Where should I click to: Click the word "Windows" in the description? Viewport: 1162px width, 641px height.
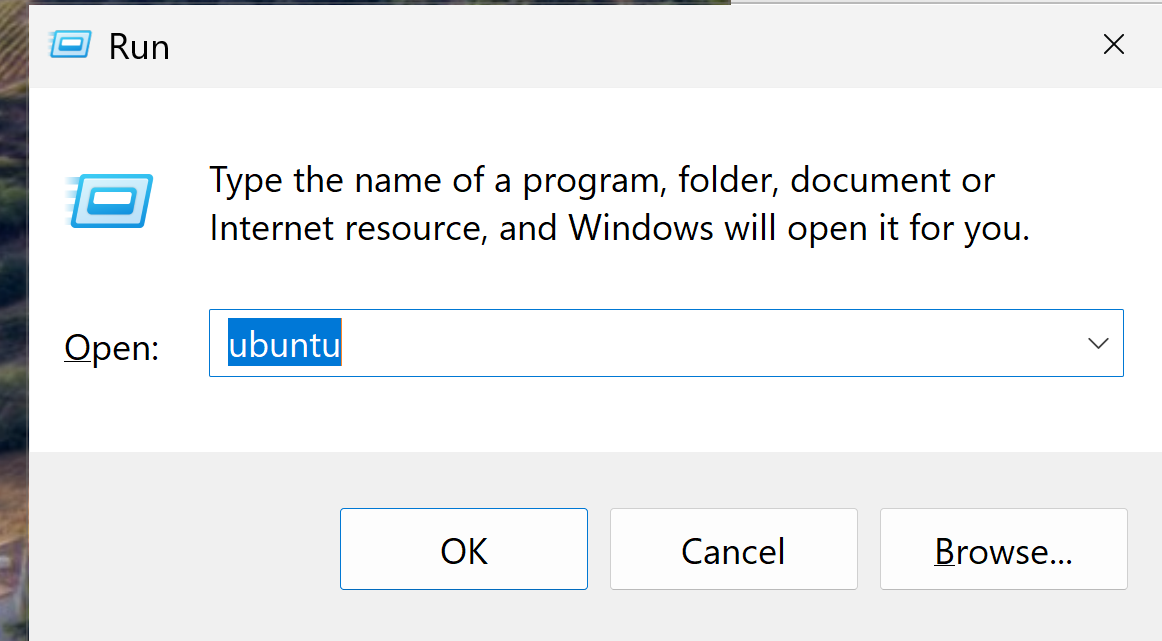click(641, 229)
